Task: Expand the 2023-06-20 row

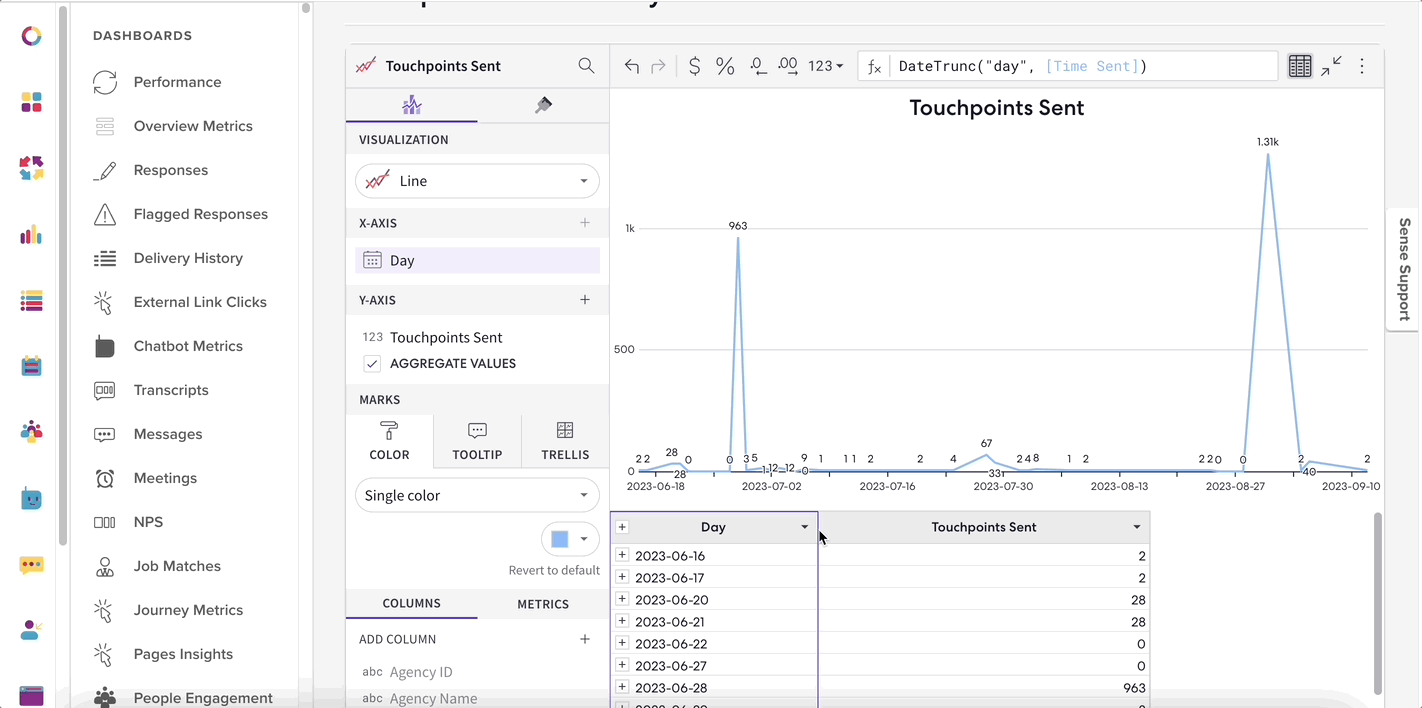Action: 622,599
